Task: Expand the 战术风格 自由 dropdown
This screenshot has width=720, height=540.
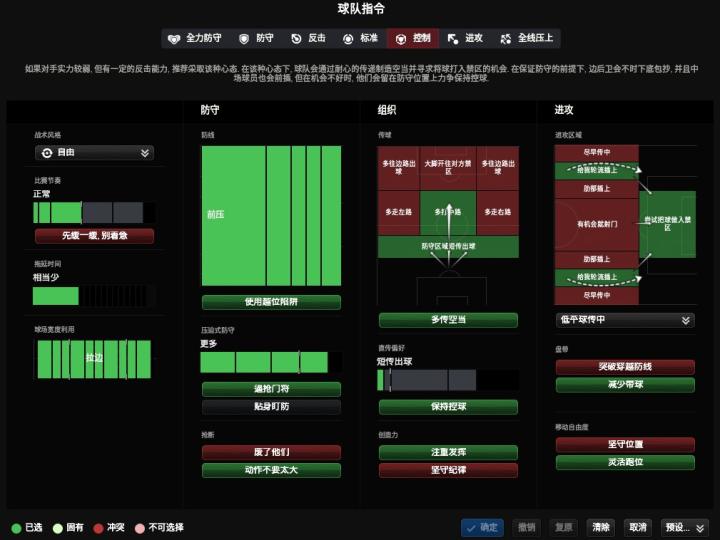Action: pyautogui.click(x=145, y=153)
